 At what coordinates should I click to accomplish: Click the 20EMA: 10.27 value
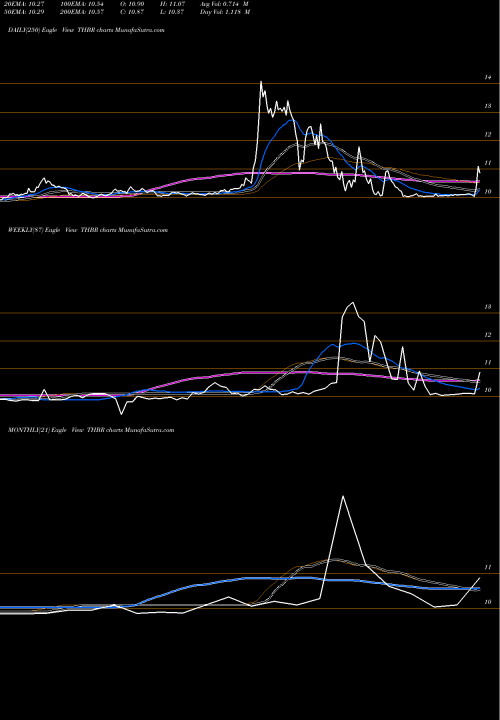(22, 4)
